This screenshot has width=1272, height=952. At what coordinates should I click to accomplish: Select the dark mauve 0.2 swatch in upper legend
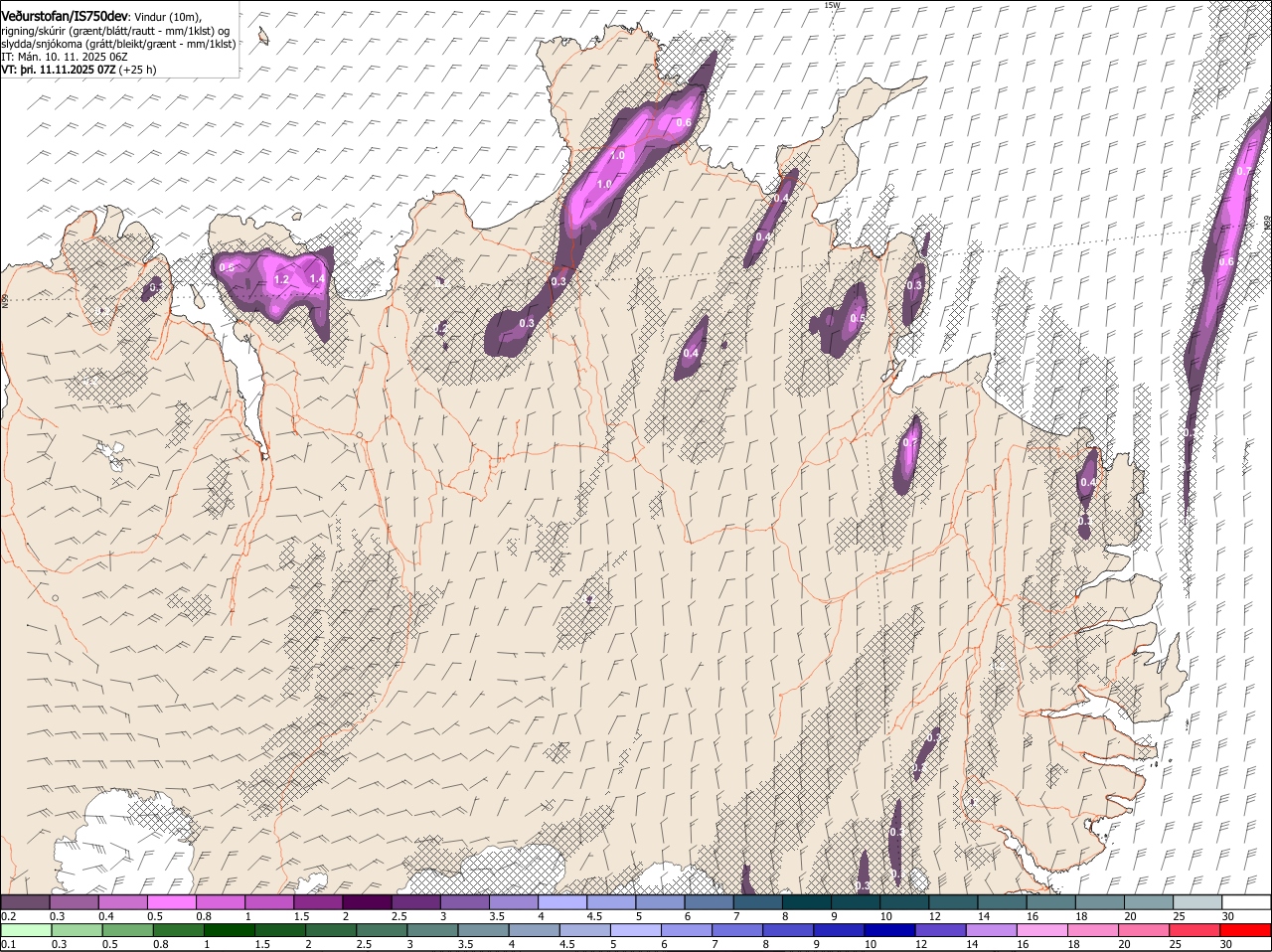click(25, 902)
